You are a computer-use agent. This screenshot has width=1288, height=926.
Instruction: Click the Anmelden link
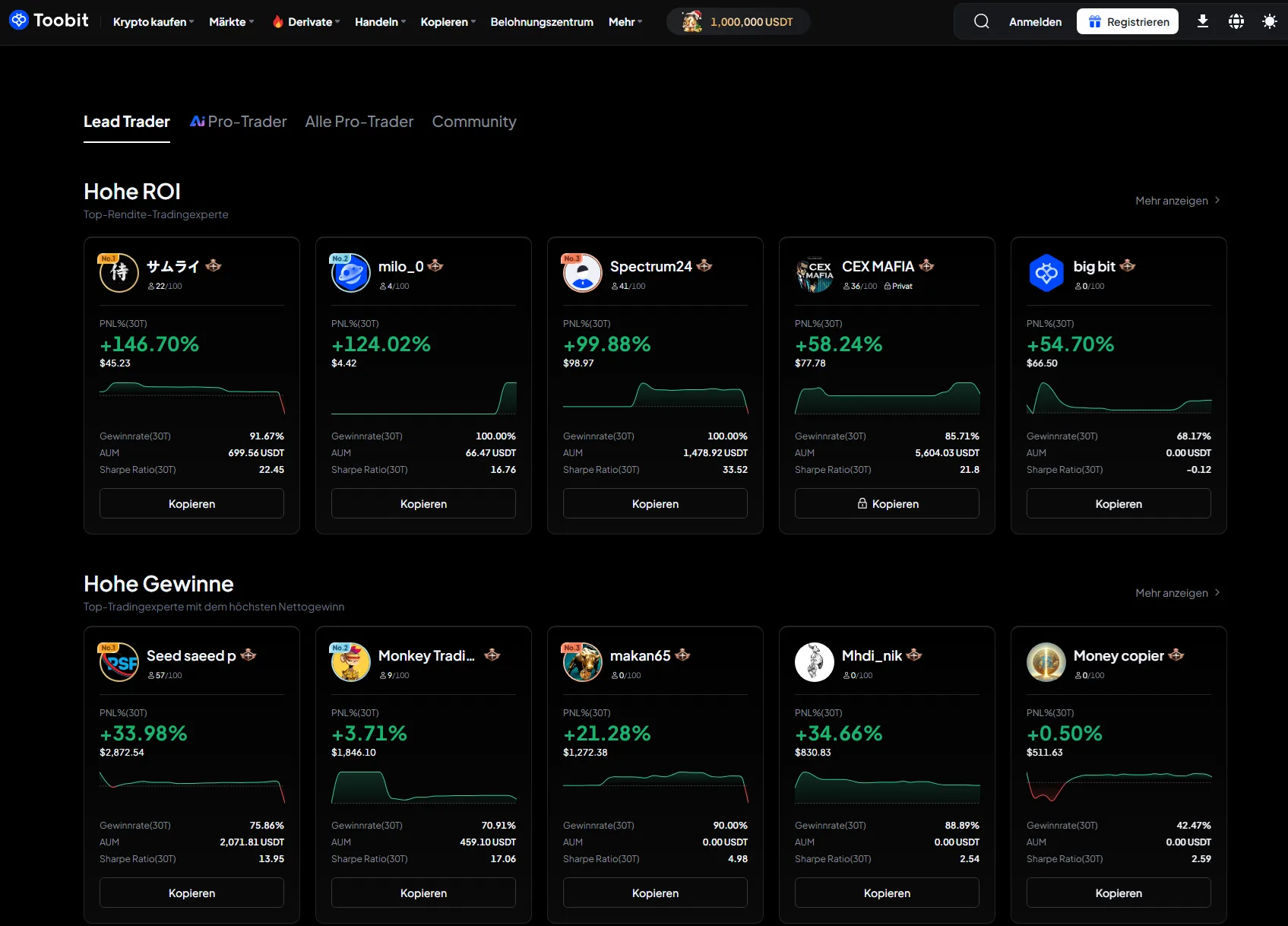click(x=1035, y=22)
